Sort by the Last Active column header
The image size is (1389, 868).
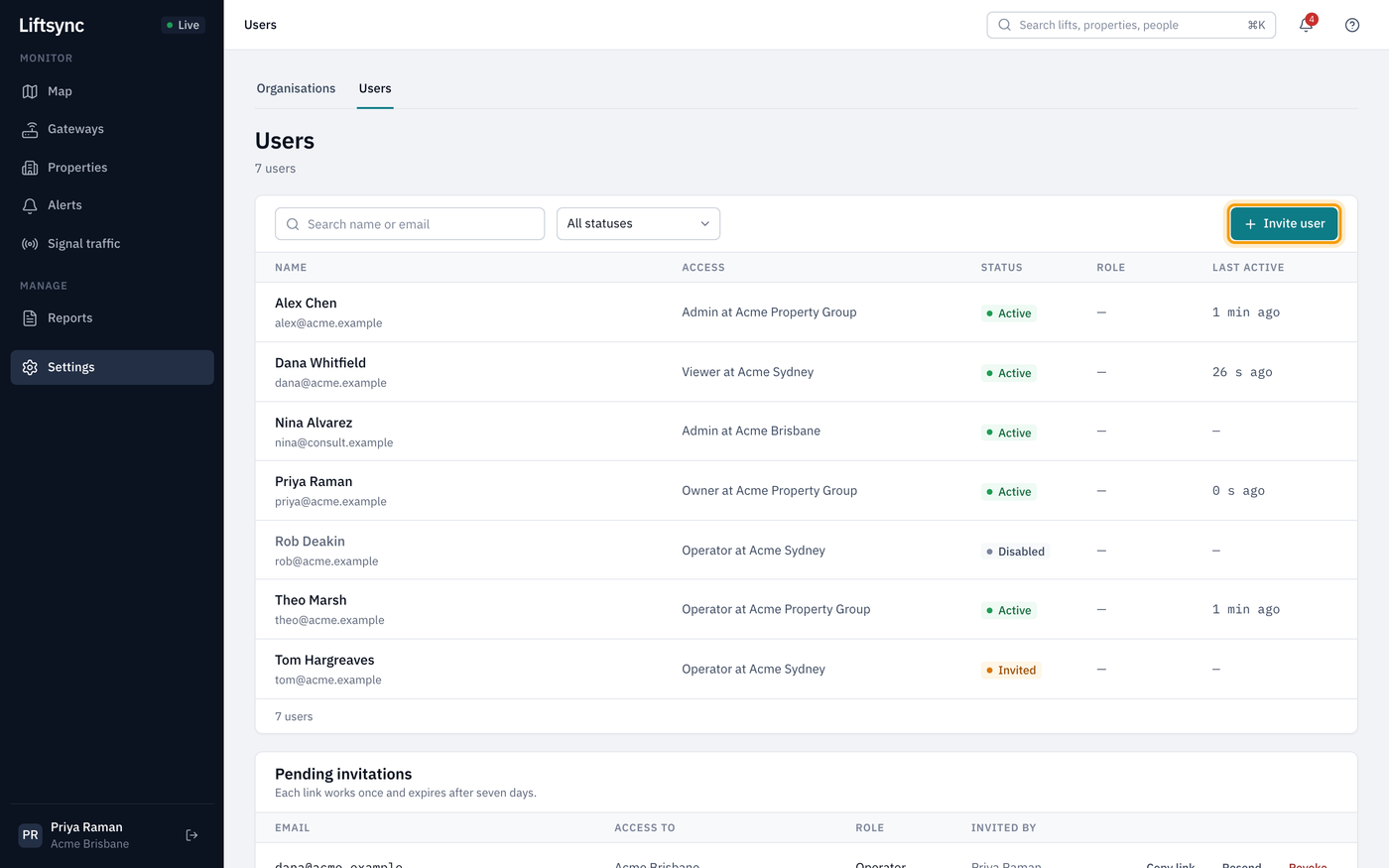1248,268
